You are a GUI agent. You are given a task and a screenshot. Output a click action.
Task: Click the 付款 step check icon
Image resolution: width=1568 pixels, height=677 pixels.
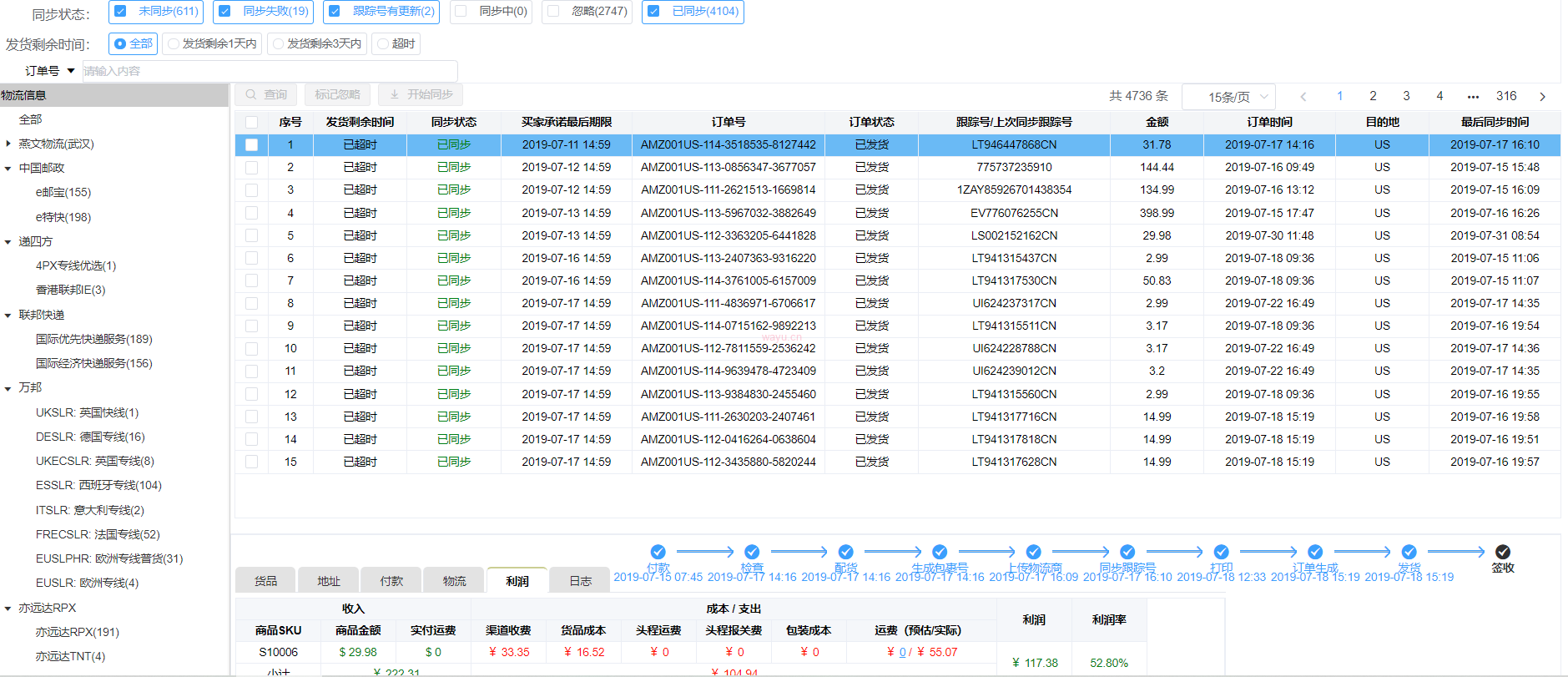658,552
